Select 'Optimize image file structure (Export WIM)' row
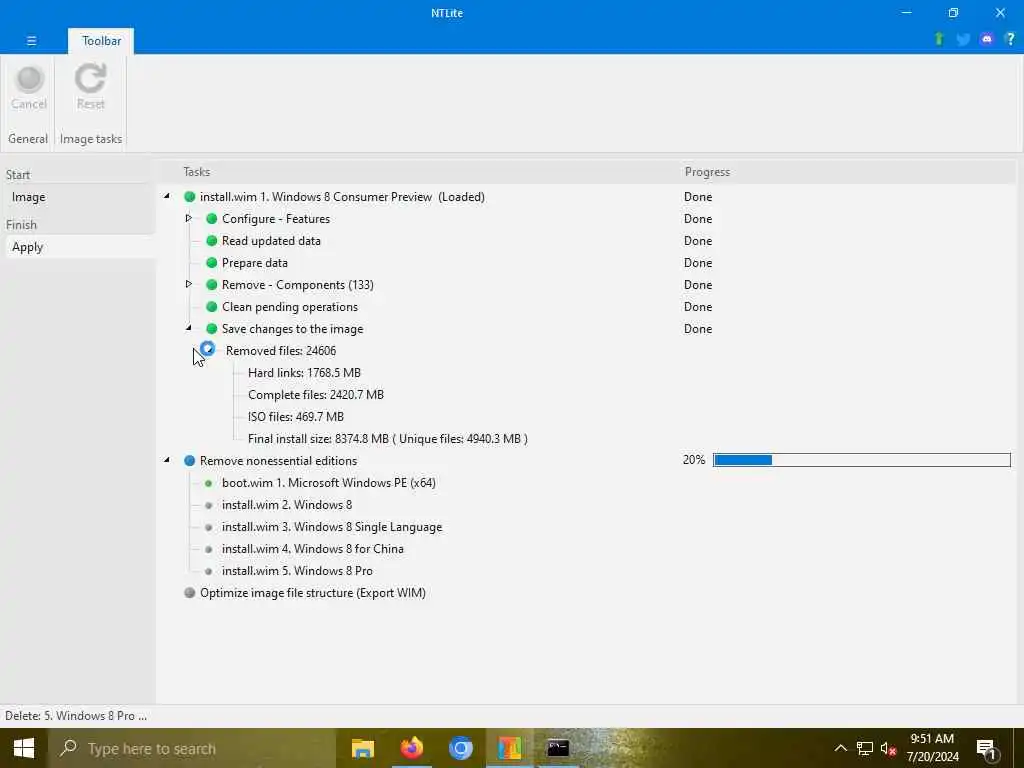The width and height of the screenshot is (1024, 768). tap(313, 592)
